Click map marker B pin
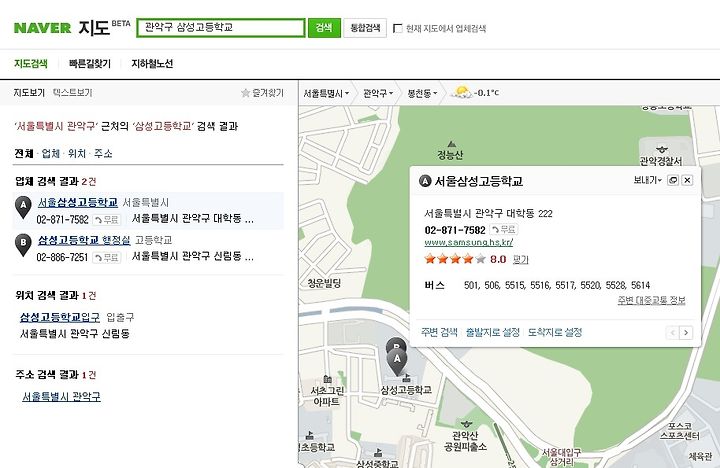Image resolution: width=720 pixels, height=468 pixels. click(395, 343)
